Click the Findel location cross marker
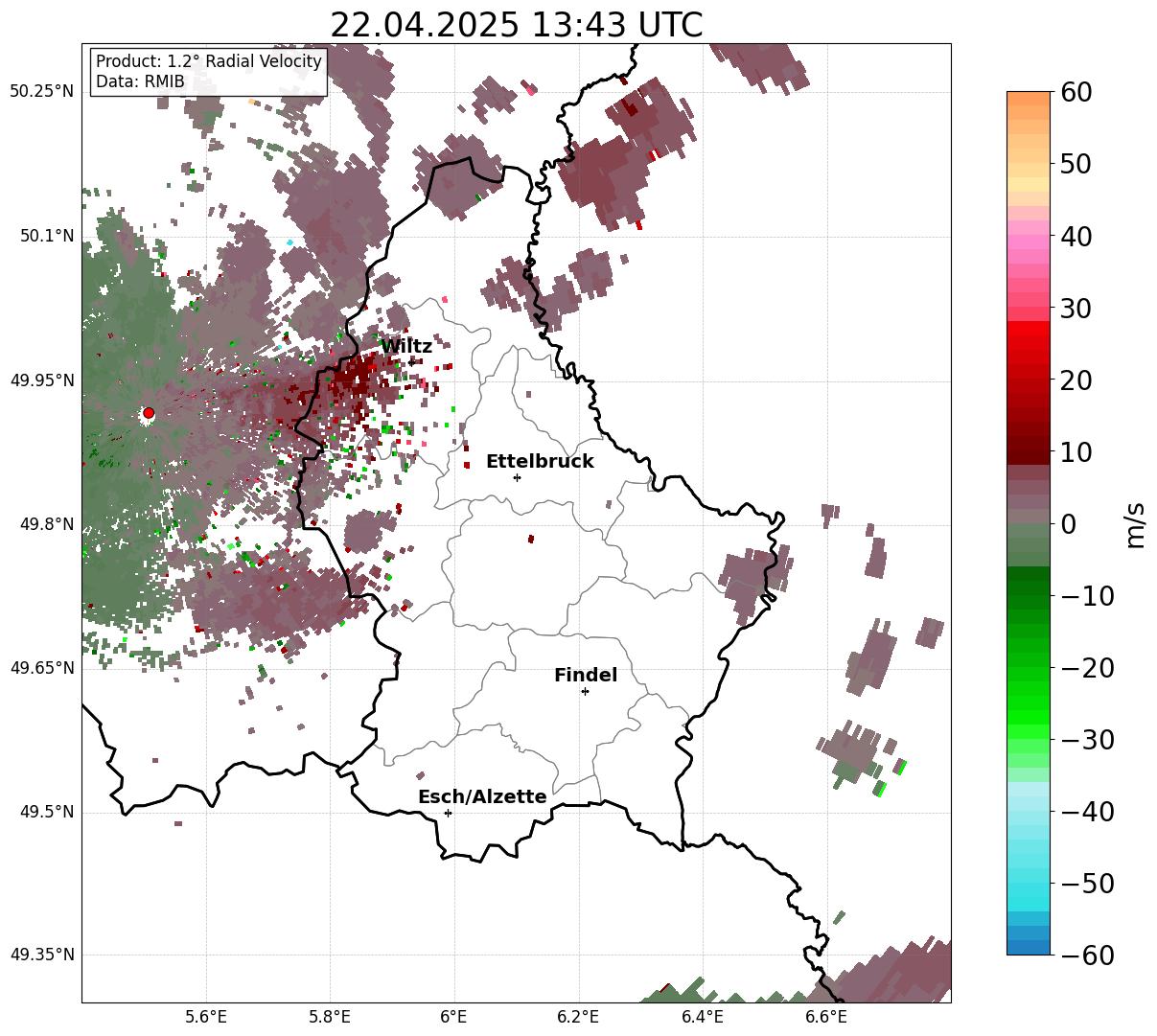 [x=585, y=691]
